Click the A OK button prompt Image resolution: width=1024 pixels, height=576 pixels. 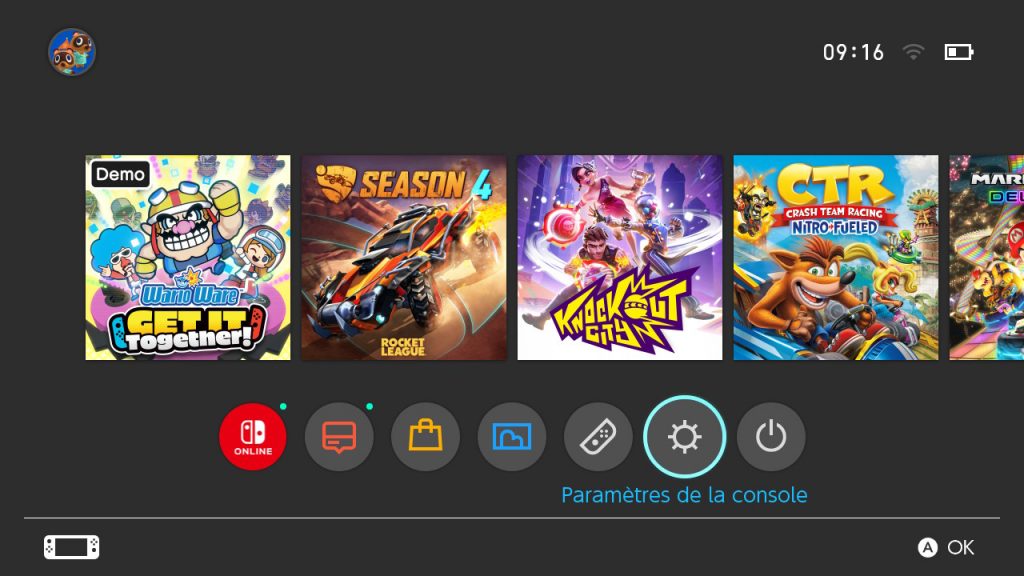946,547
